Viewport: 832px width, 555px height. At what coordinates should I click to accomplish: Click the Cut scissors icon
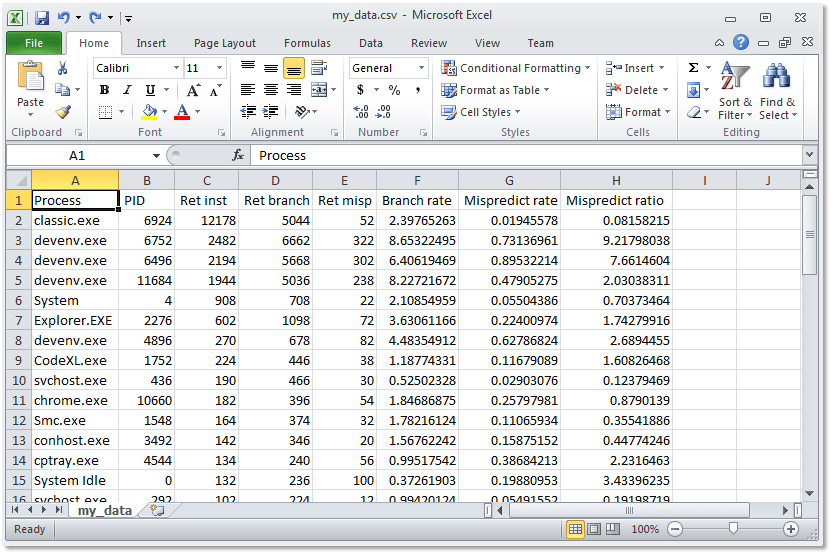[63, 68]
